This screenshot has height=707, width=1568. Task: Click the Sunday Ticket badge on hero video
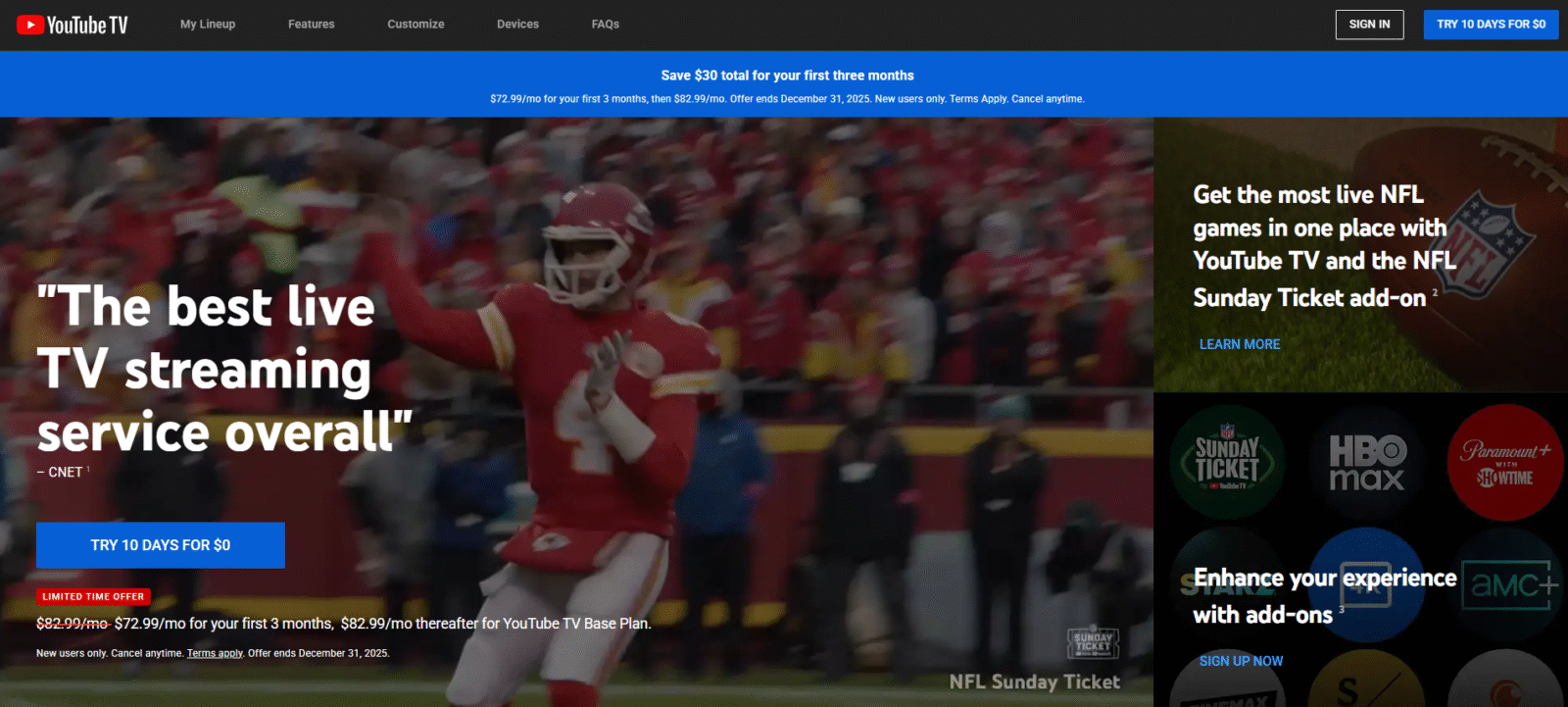click(x=1093, y=643)
